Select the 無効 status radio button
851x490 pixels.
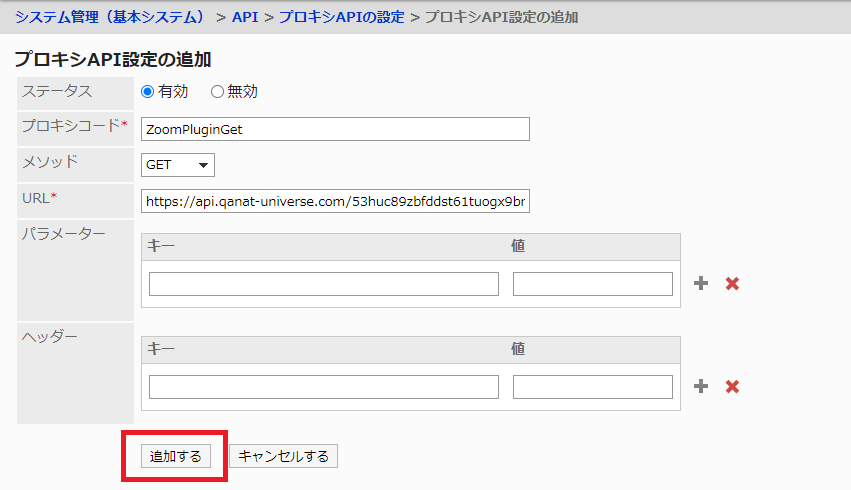217,92
